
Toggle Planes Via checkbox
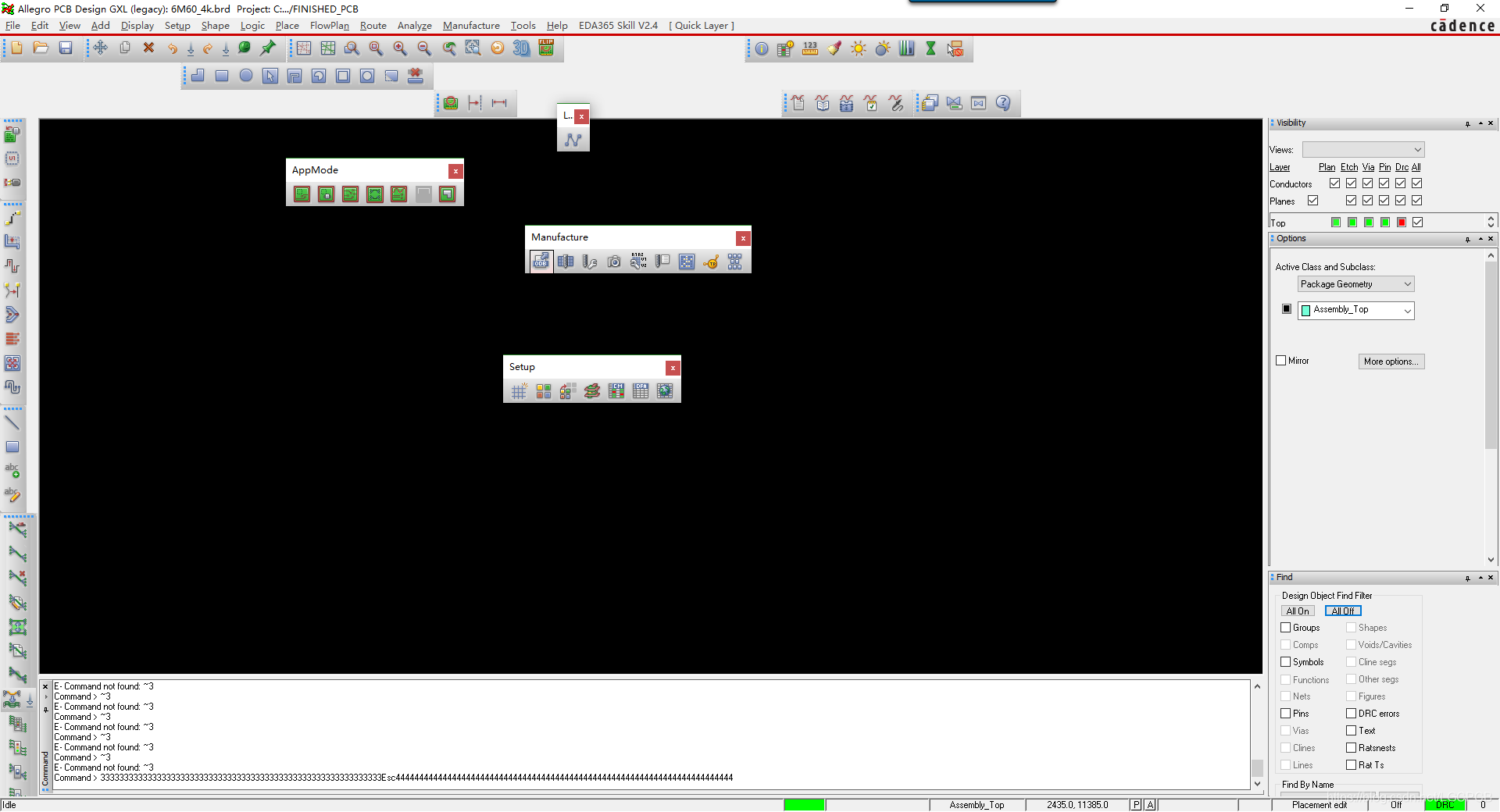point(1367,201)
